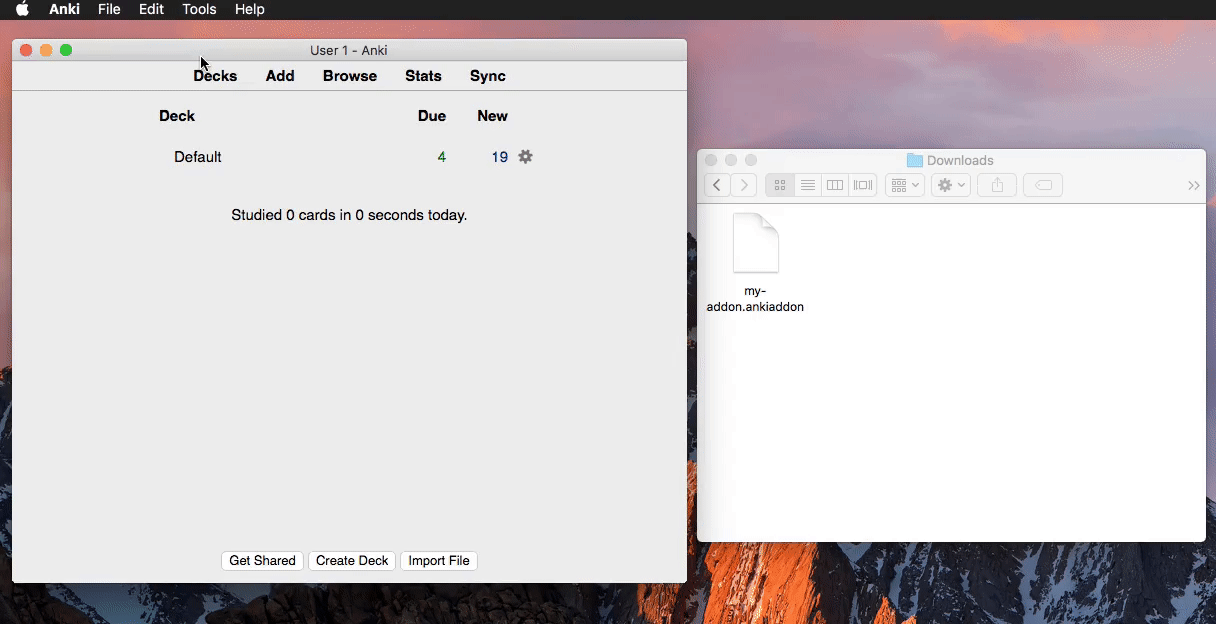
Task: Switch Finder to cover flow view
Action: coord(863,185)
